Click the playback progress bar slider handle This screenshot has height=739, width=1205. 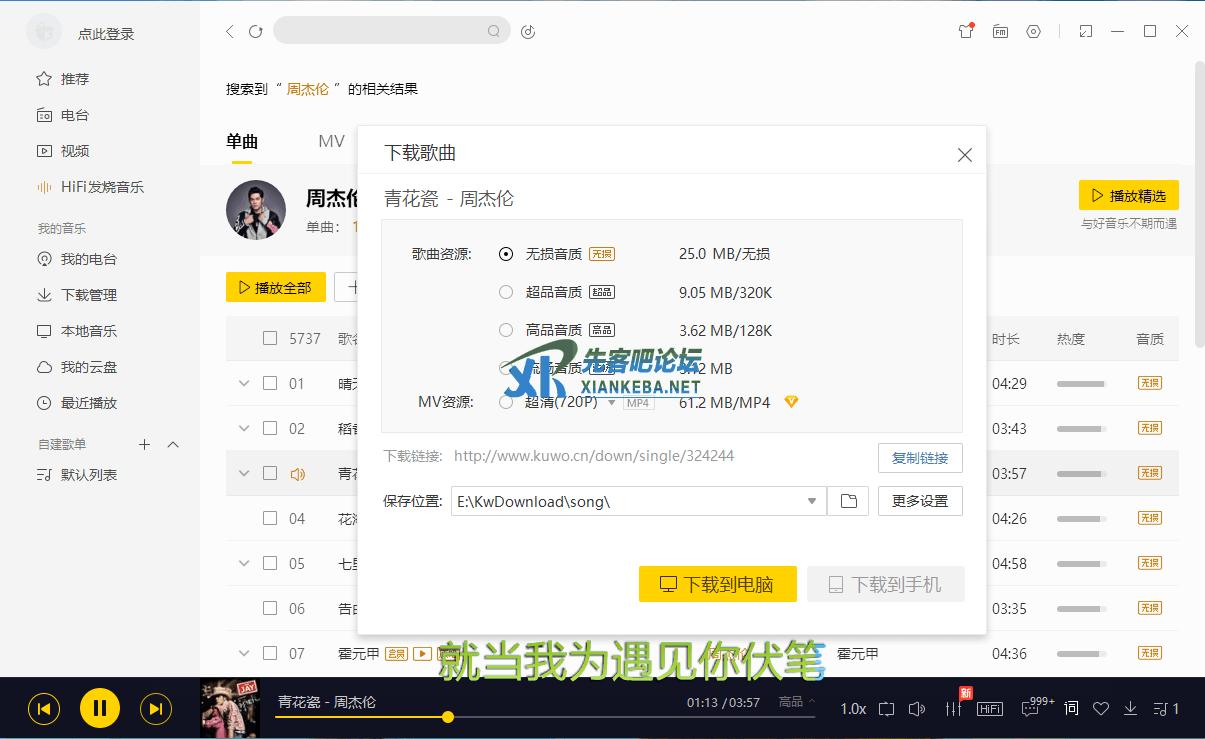click(x=448, y=716)
